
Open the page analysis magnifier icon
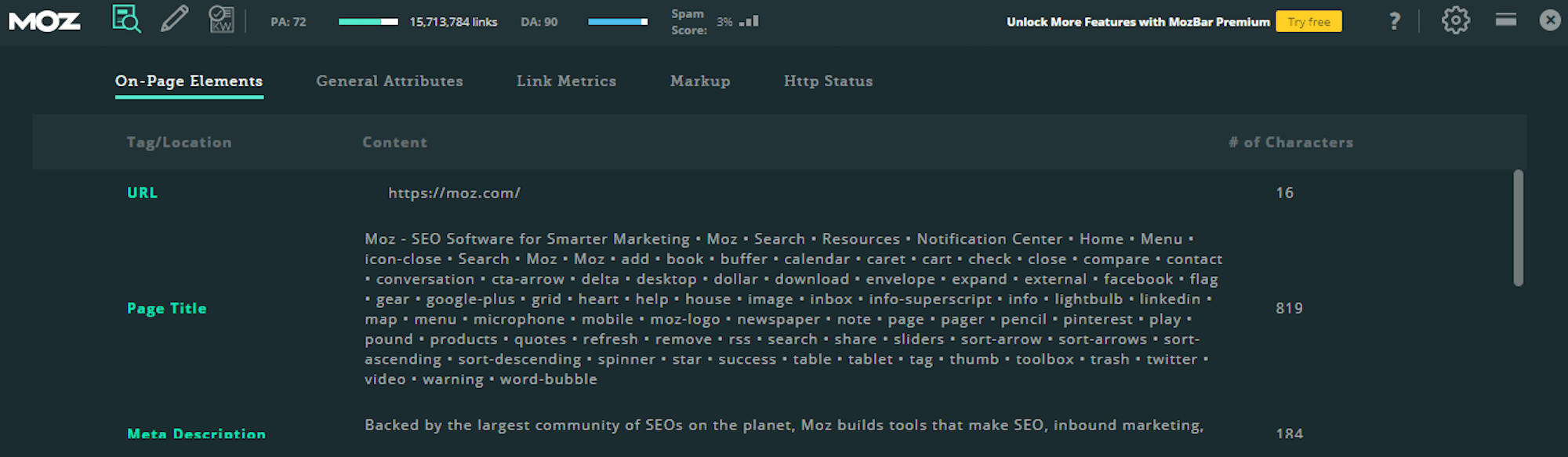tap(126, 19)
